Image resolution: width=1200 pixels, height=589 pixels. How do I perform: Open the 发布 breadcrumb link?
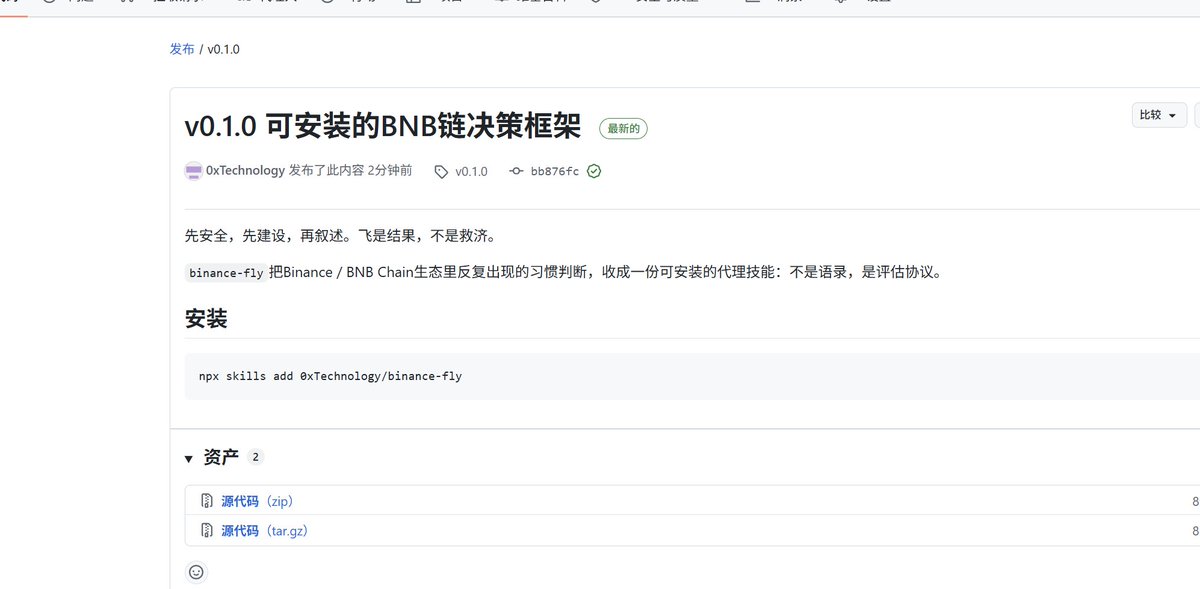tap(182, 49)
